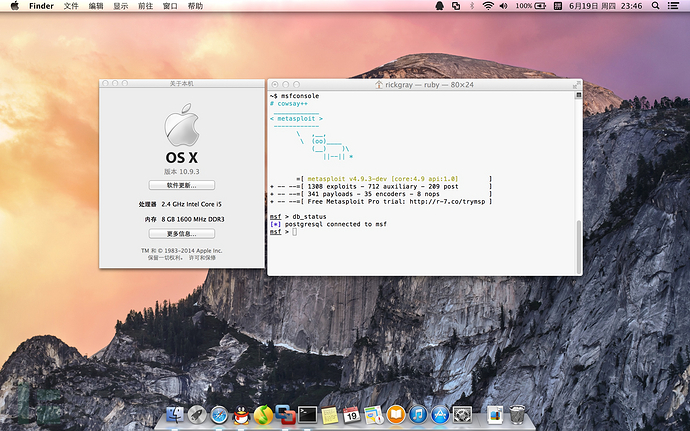Open the document stack in Dock

click(495, 415)
